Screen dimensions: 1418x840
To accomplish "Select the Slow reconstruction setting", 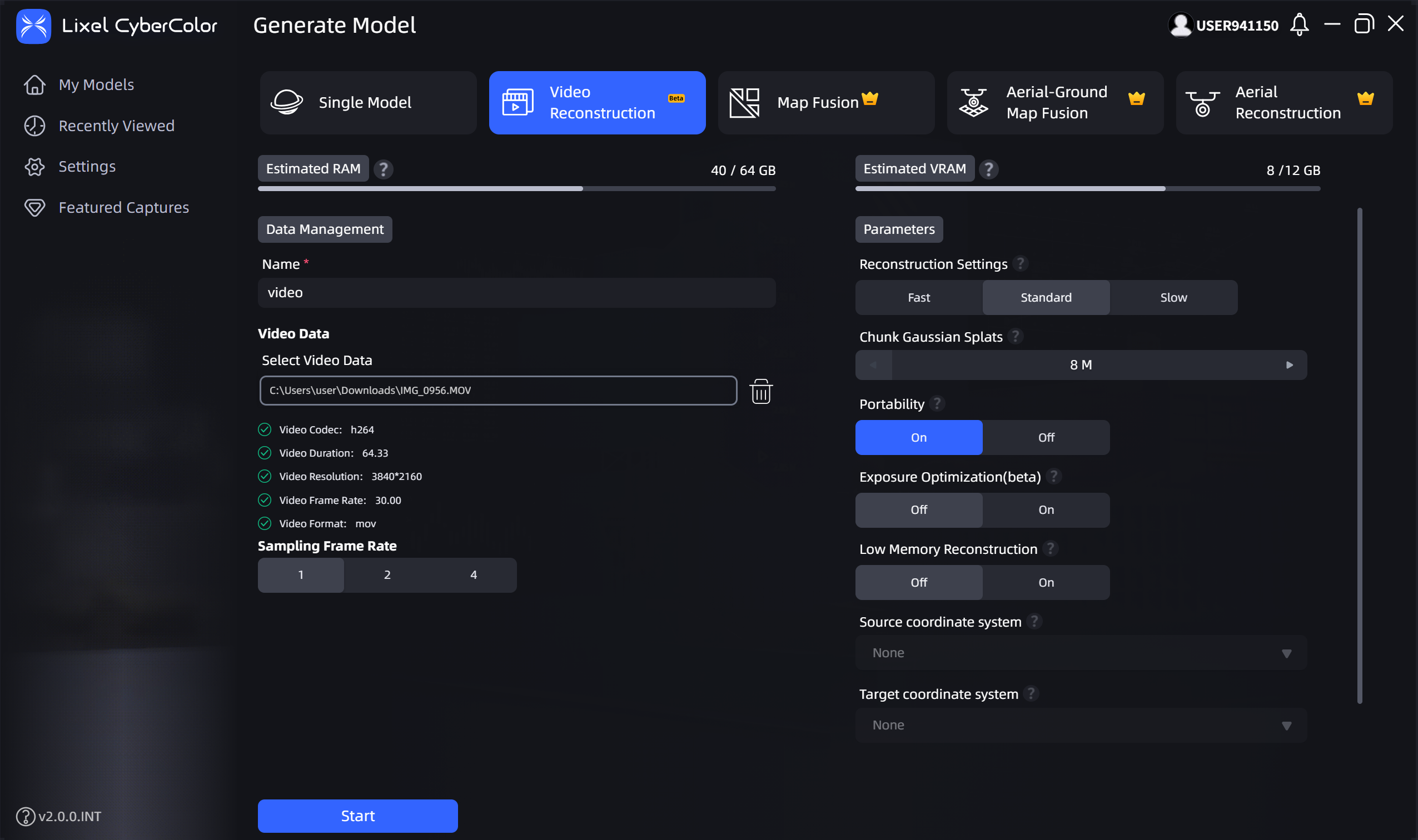I will point(1173,298).
